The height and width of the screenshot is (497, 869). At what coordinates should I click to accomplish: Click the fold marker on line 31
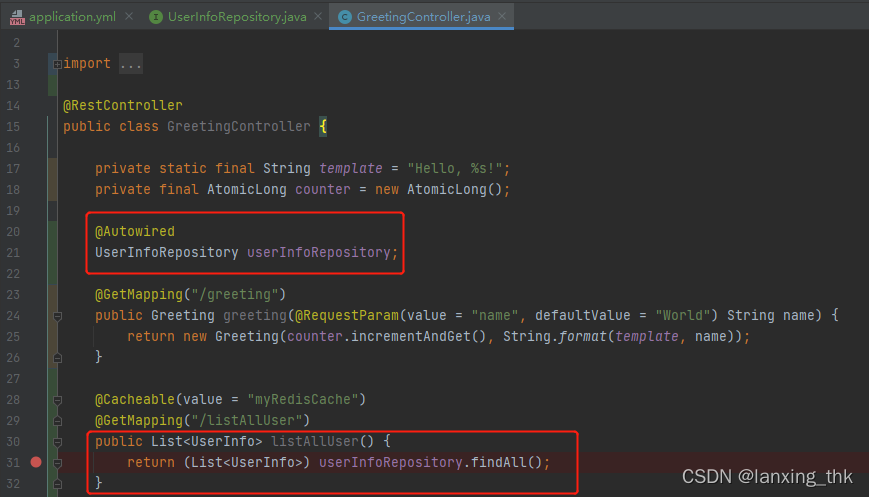pyautogui.click(x=57, y=463)
